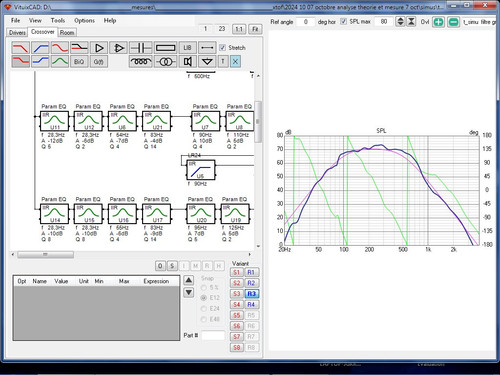Select variant S5
The width and height of the screenshot is (500, 375).
pos(237,315)
